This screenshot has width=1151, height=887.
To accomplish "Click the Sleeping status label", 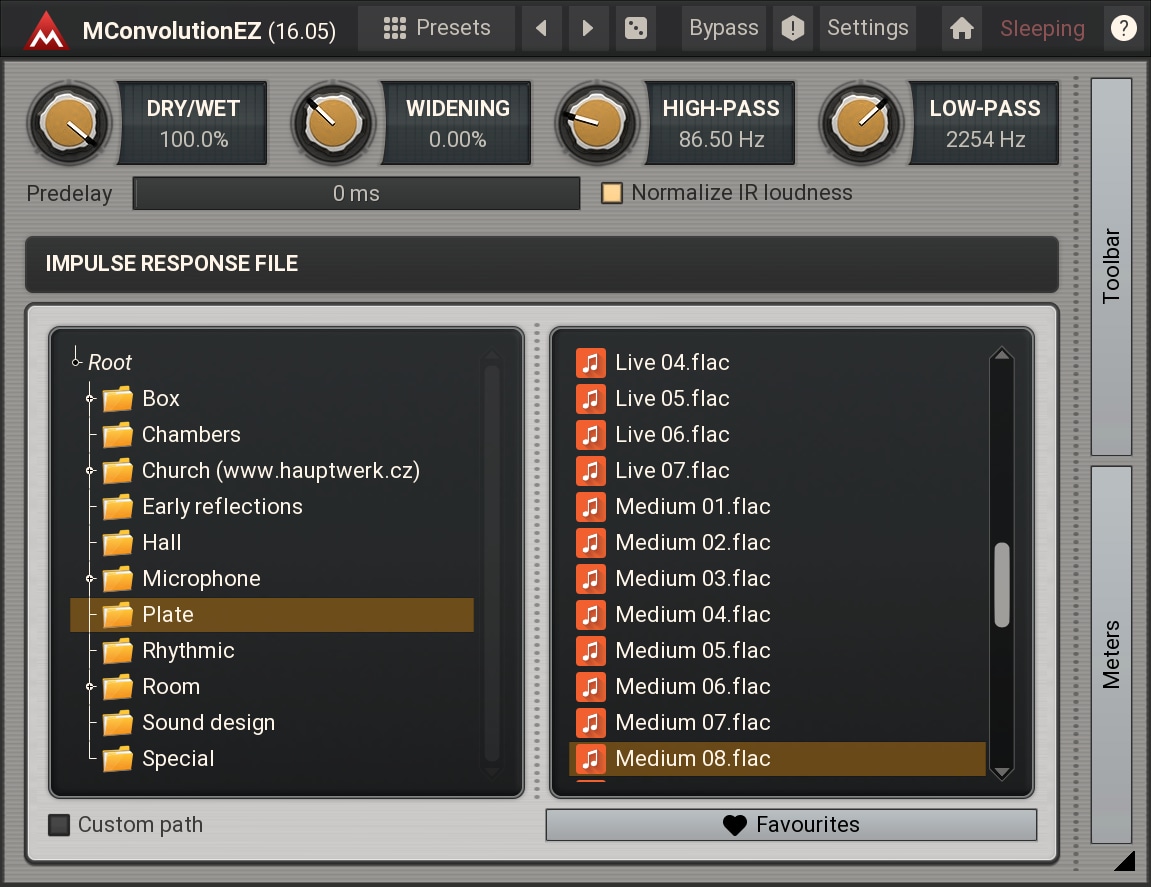I will click(1042, 29).
